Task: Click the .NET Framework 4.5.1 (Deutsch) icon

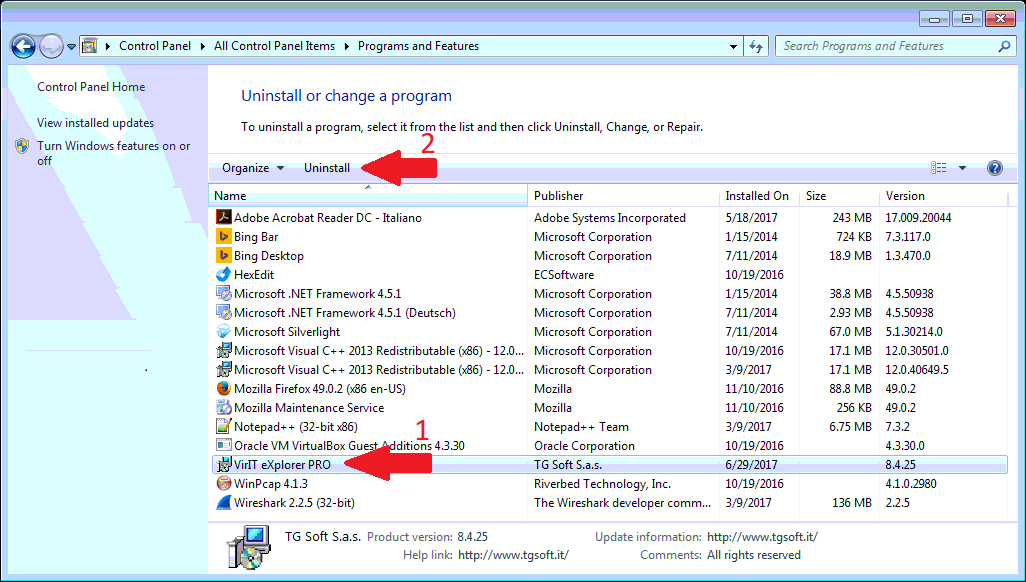Action: point(224,312)
